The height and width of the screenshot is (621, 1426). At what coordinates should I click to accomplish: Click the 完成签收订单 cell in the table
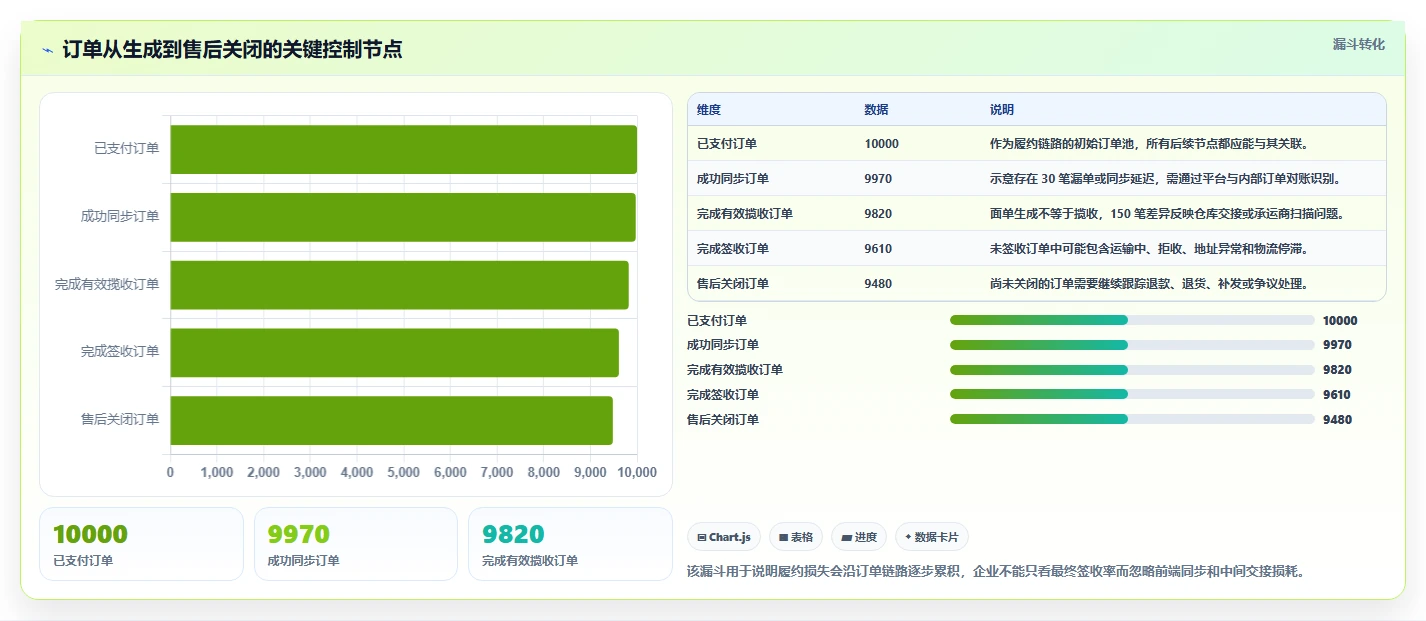coord(733,249)
